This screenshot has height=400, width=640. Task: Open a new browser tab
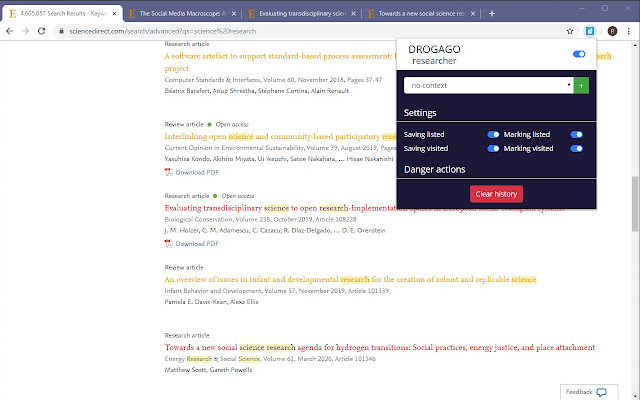(x=490, y=12)
